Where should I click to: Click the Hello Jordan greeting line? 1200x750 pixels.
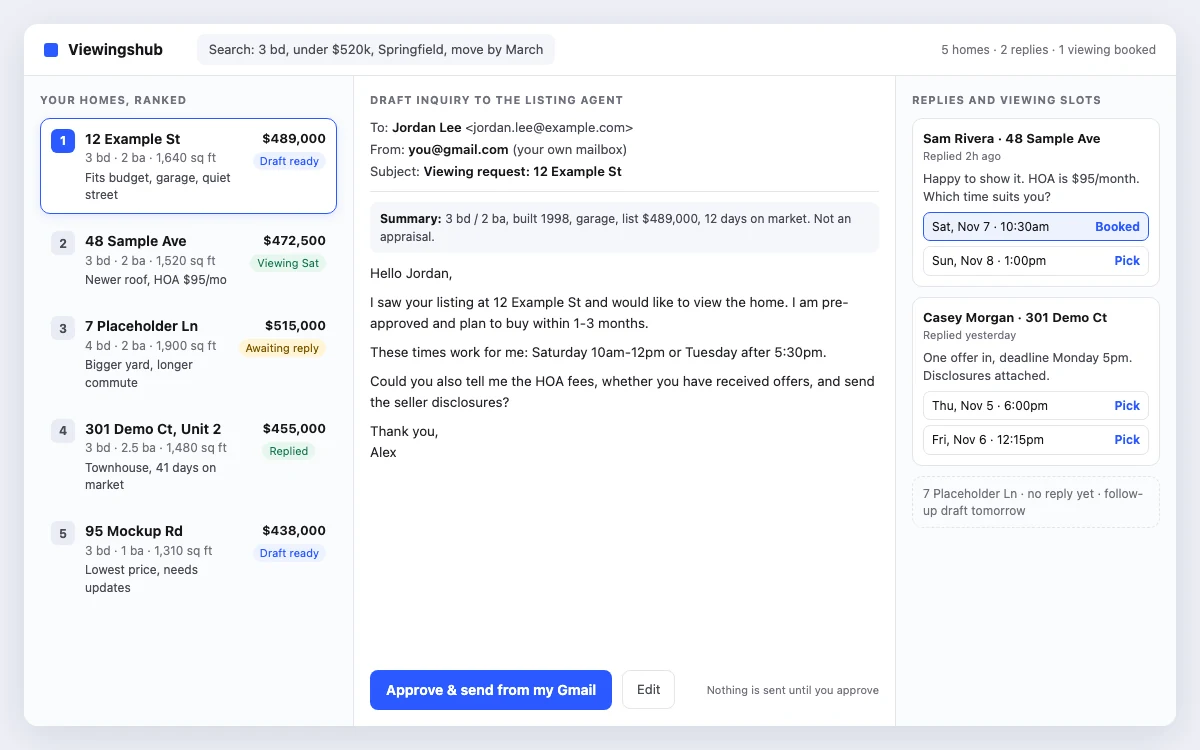point(411,273)
